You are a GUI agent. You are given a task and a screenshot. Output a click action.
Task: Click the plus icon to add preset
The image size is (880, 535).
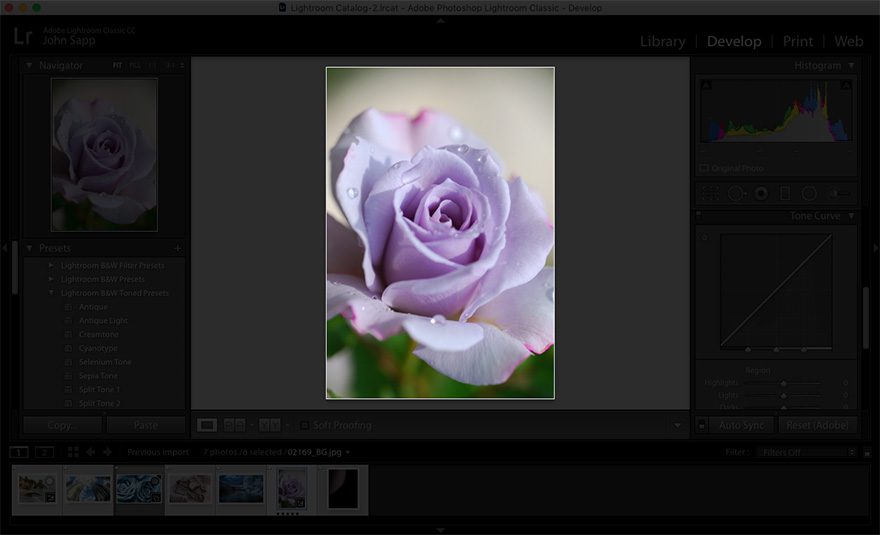point(178,248)
